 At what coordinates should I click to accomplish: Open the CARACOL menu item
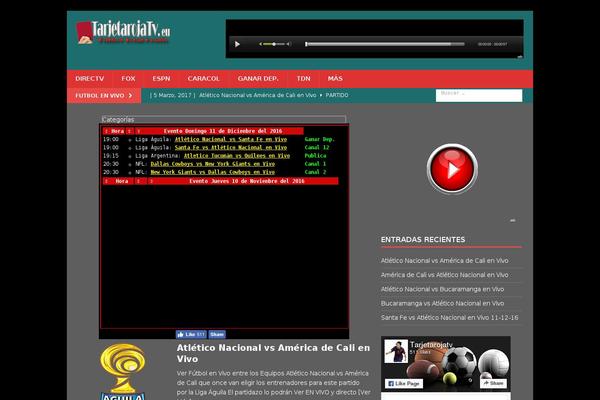pyautogui.click(x=204, y=78)
